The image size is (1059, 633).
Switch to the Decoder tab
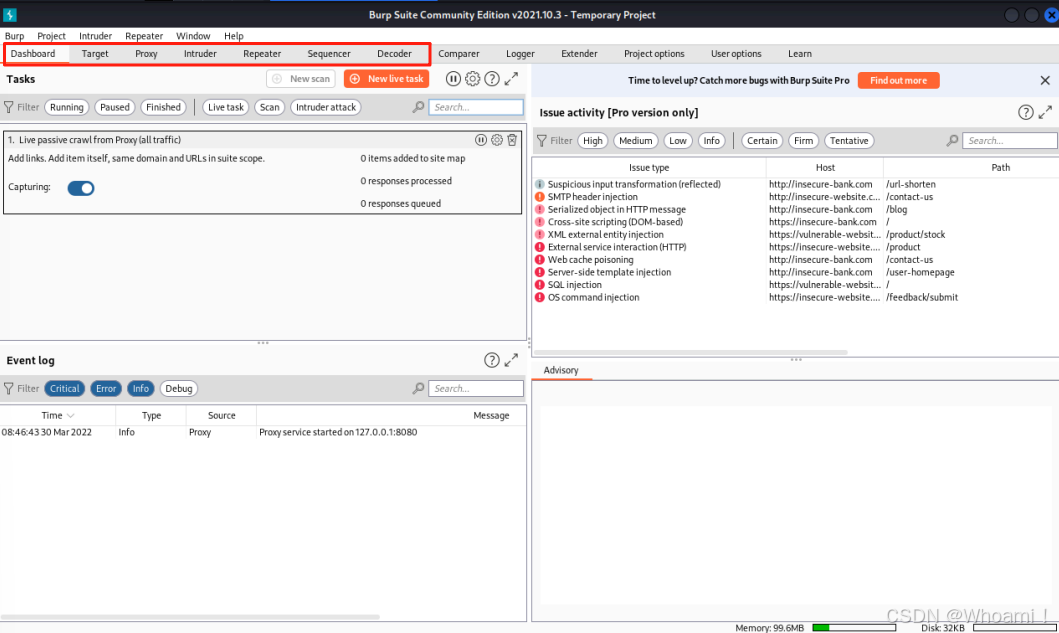(394, 53)
